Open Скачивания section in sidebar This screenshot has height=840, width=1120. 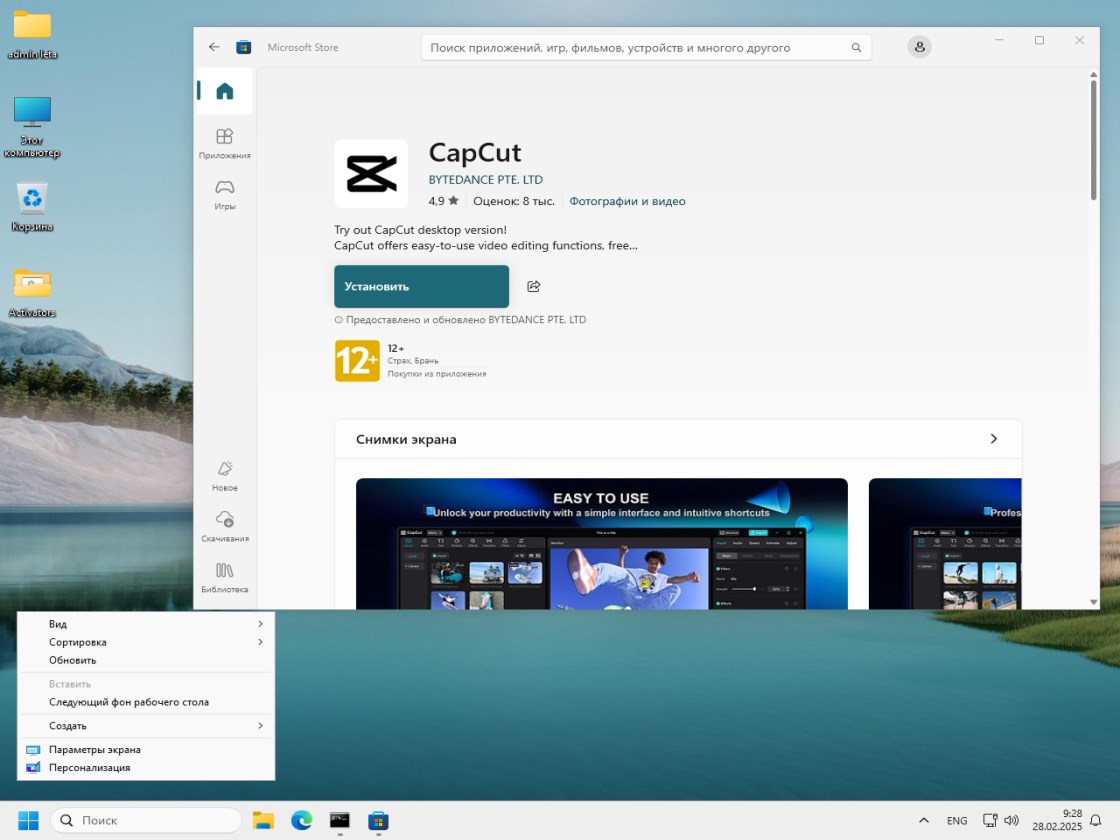pos(224,526)
